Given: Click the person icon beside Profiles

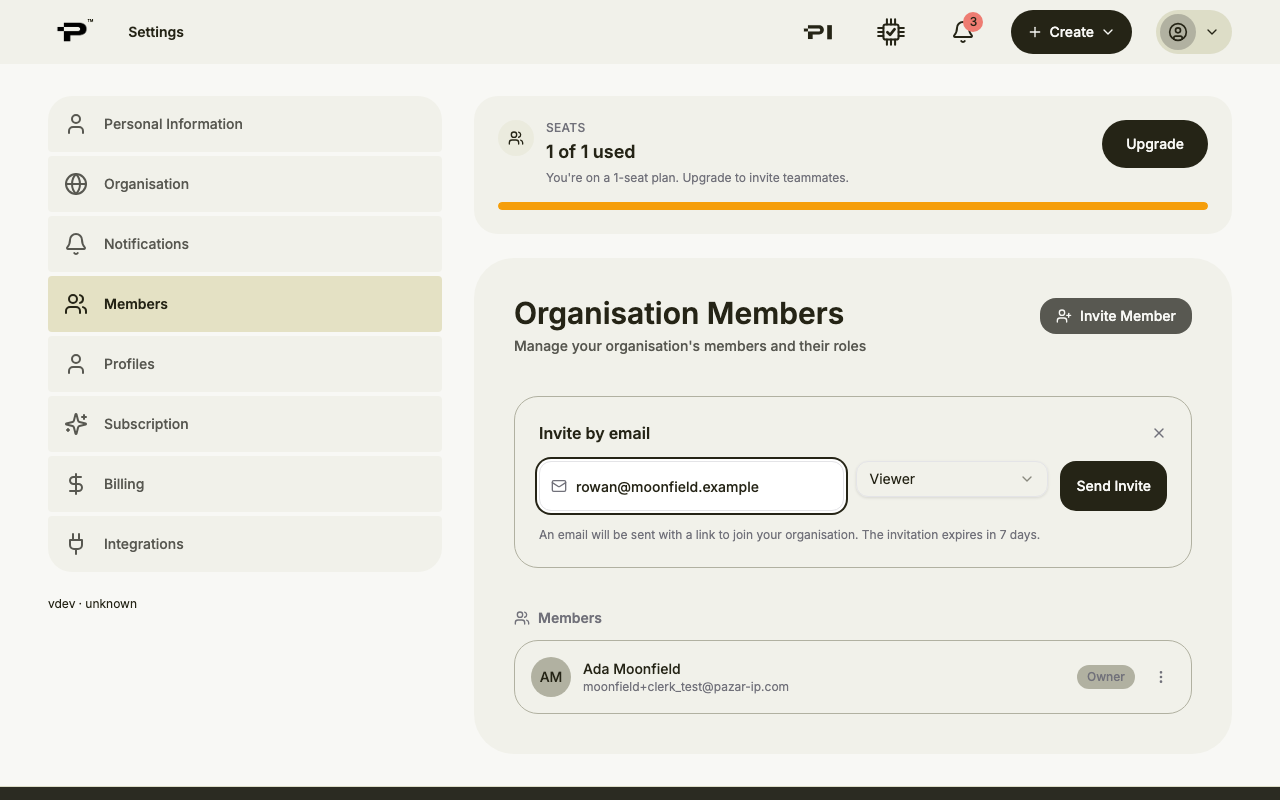Looking at the screenshot, I should pos(76,364).
